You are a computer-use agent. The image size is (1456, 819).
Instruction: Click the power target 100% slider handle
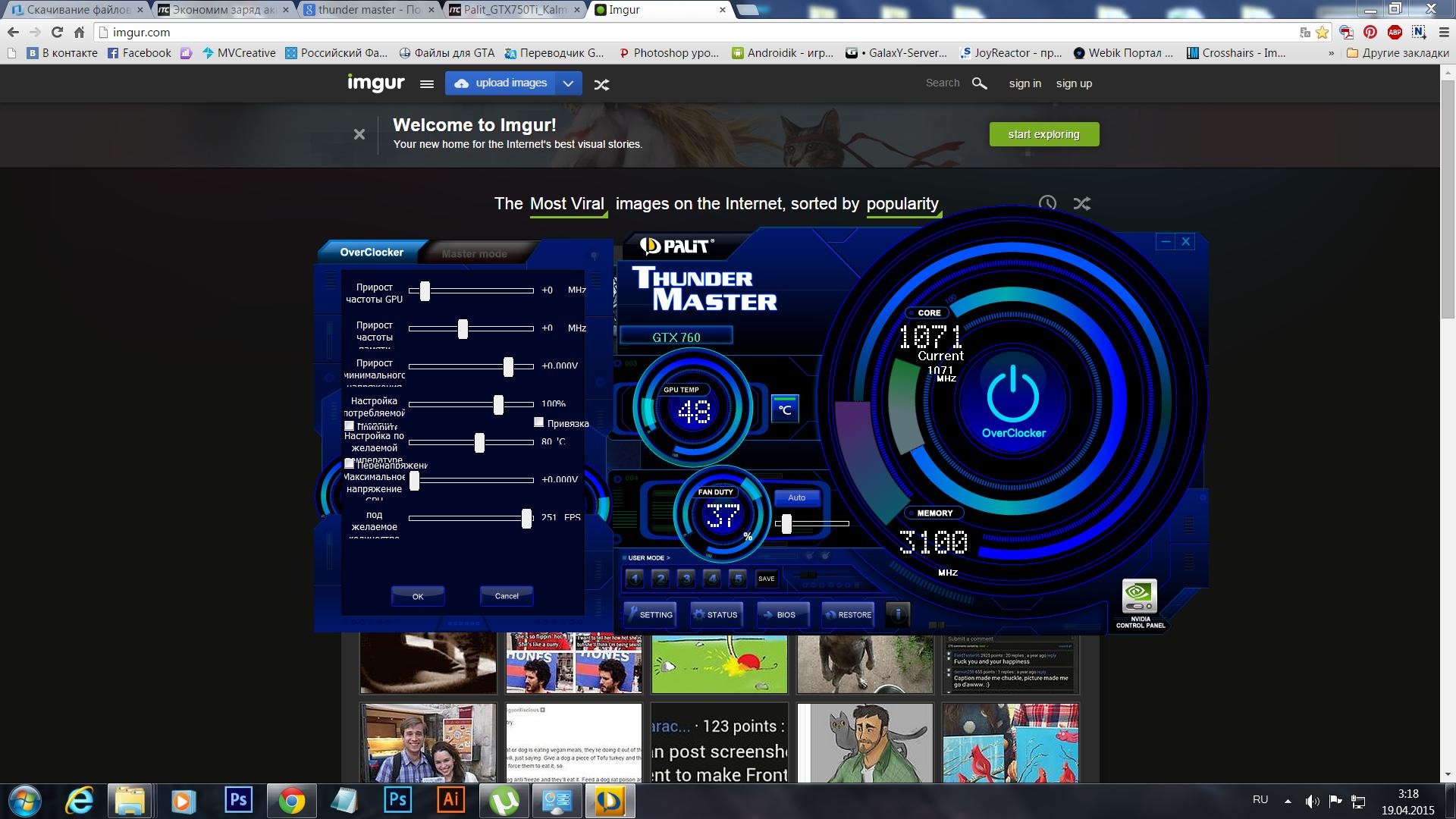[498, 404]
